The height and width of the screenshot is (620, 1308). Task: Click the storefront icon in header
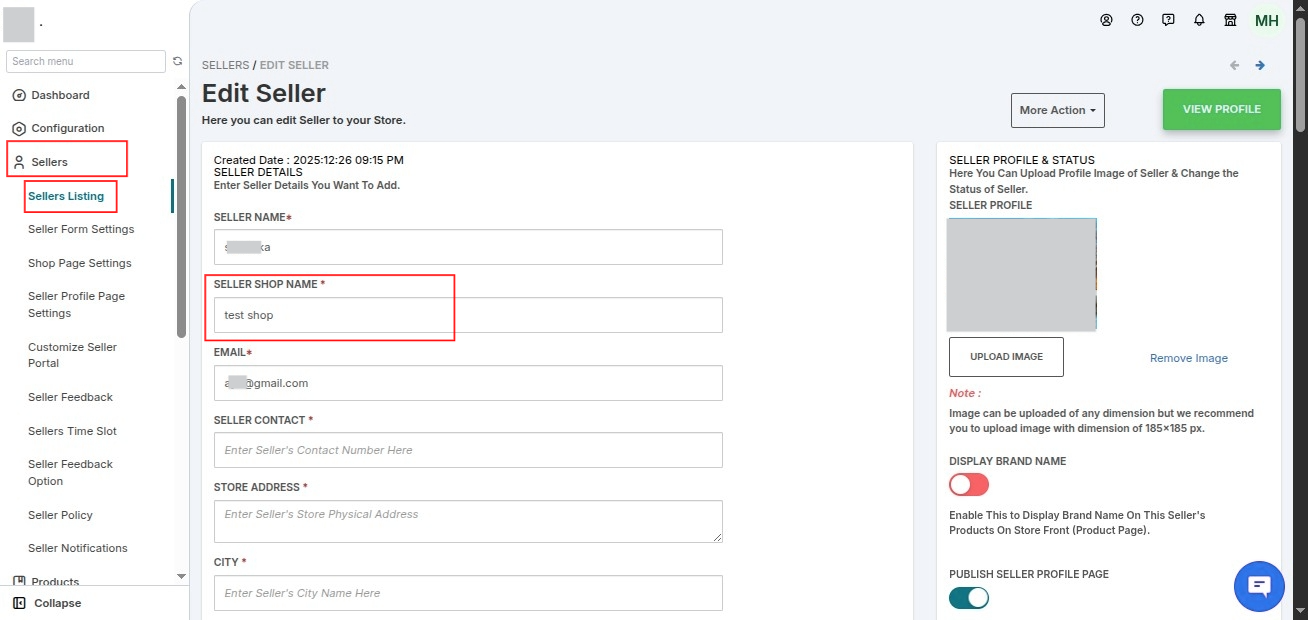point(1230,20)
